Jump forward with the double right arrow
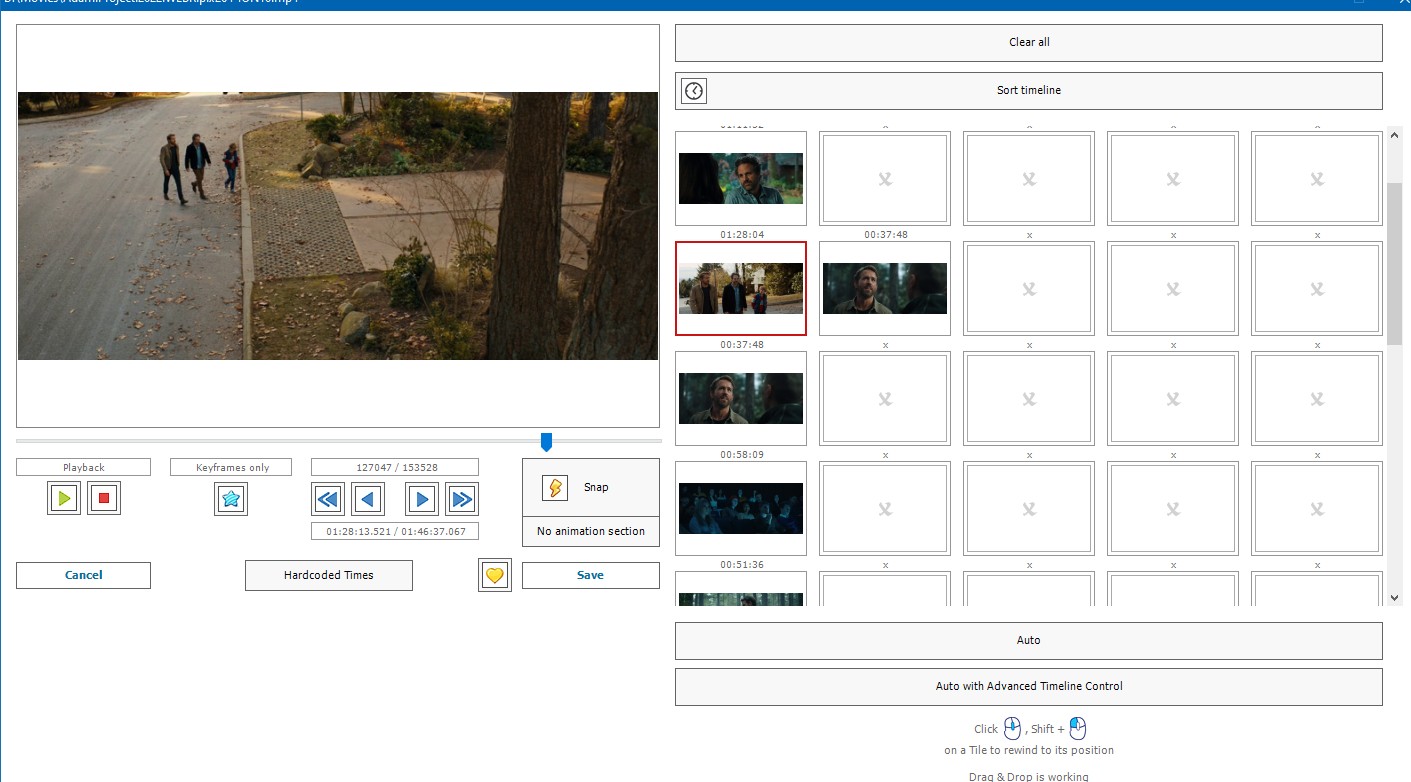This screenshot has width=1411, height=782. click(462, 498)
